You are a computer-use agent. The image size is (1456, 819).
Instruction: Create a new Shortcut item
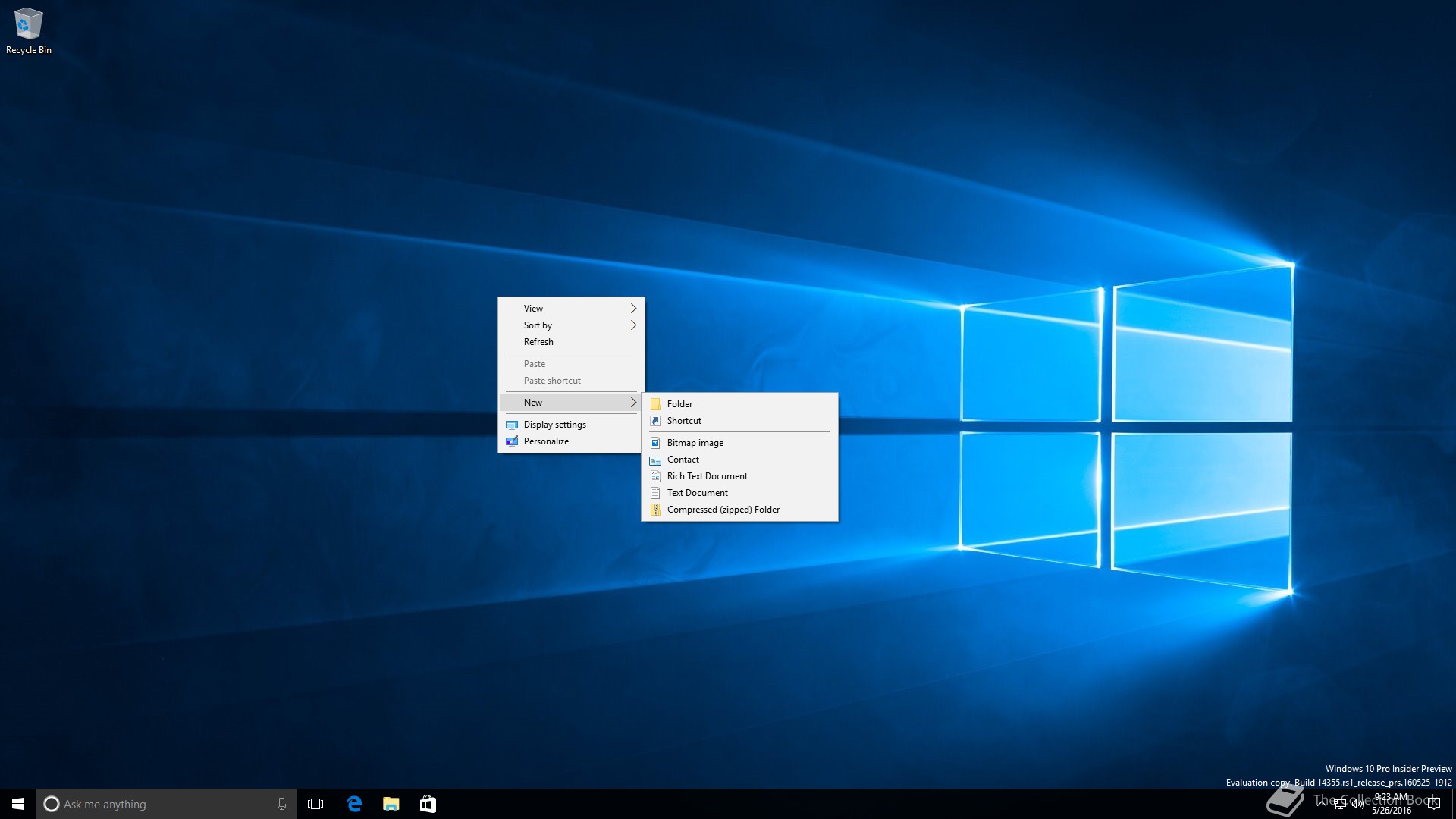[x=684, y=421]
